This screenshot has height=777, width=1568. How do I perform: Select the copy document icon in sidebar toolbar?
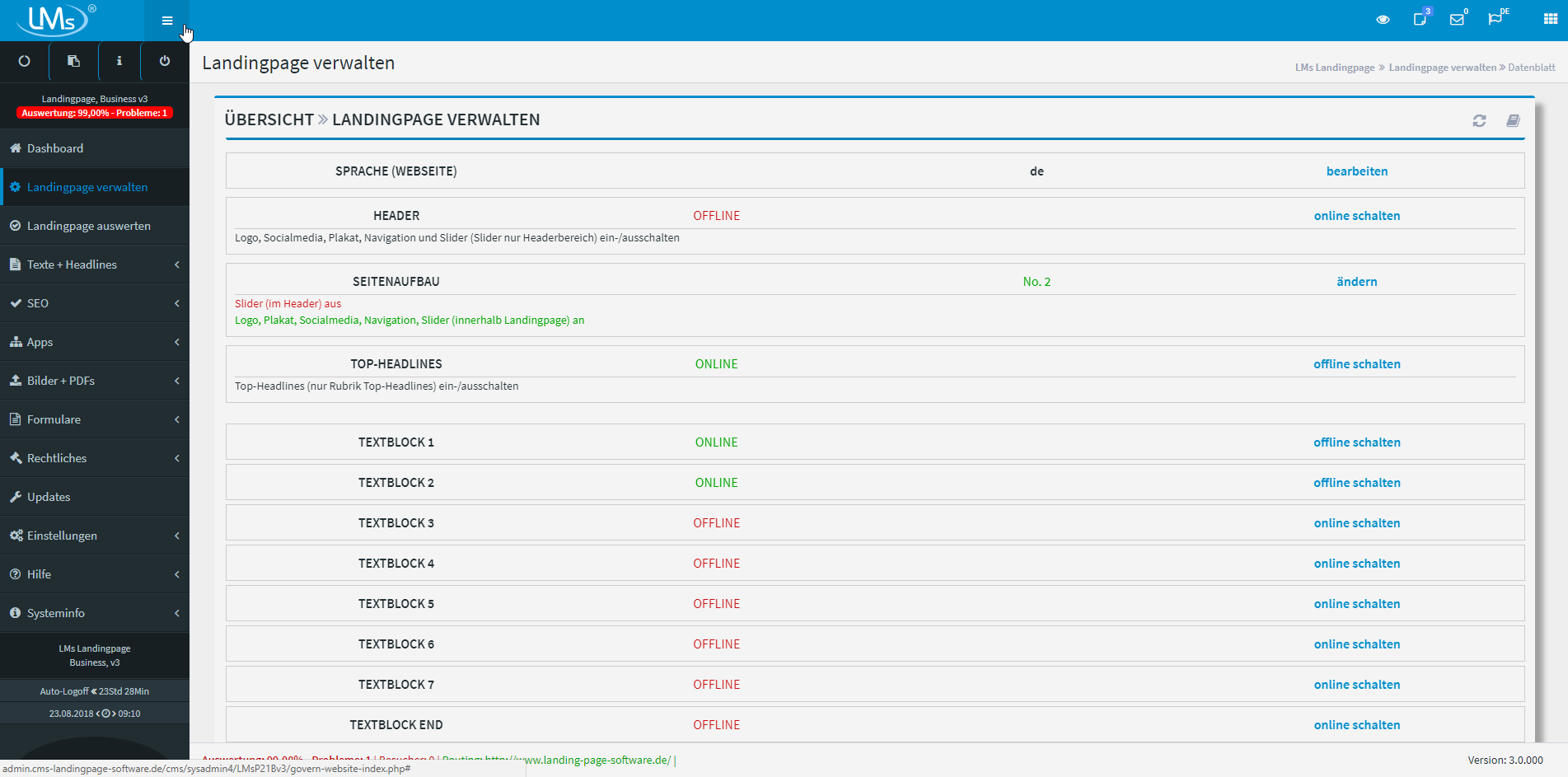point(73,61)
